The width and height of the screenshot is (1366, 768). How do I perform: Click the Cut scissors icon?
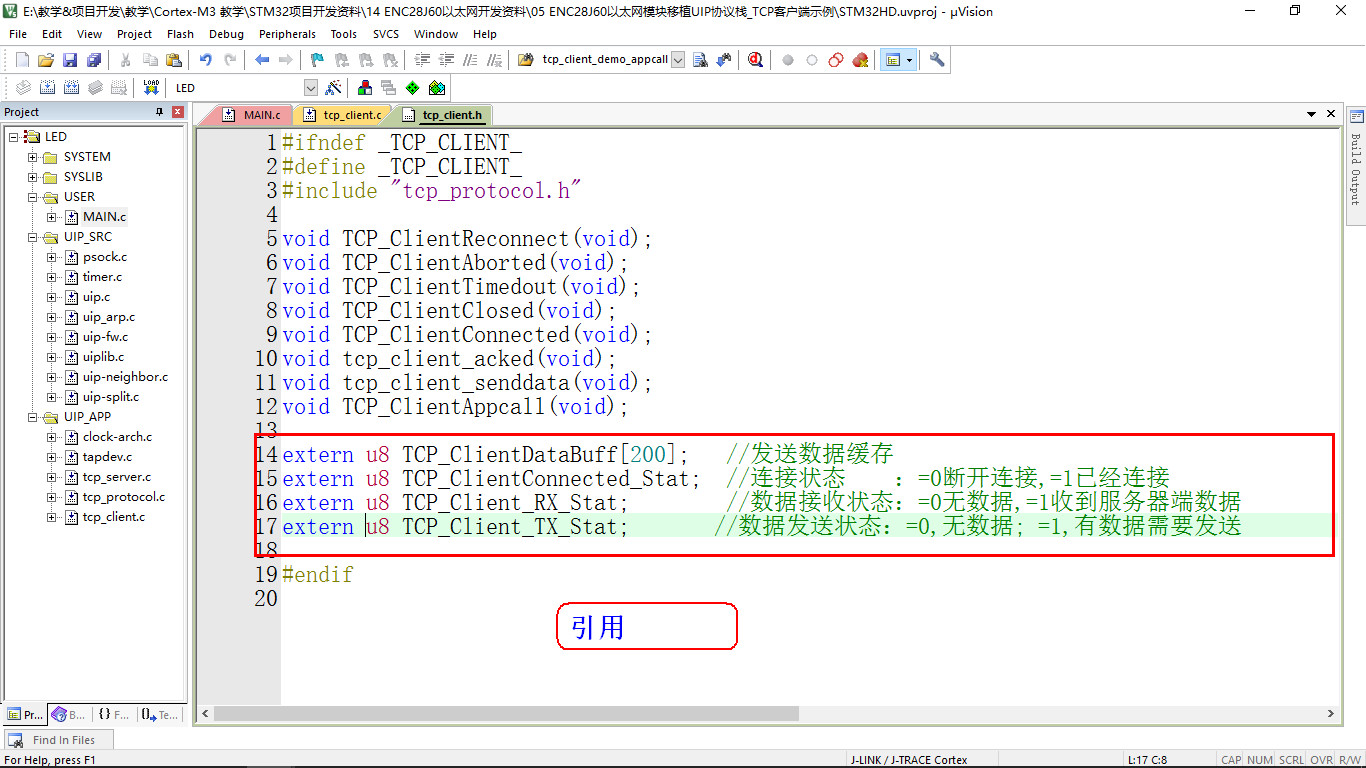(126, 60)
